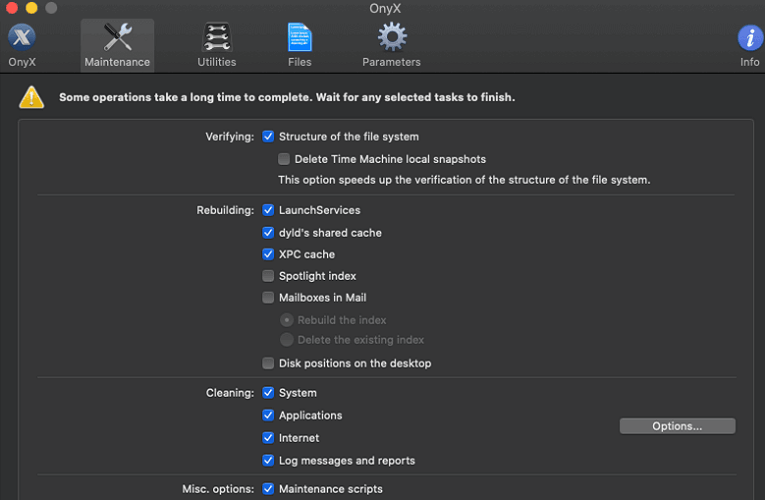This screenshot has width=765, height=500.
Task: Click the Rebuilding: section label
Action: (x=225, y=210)
